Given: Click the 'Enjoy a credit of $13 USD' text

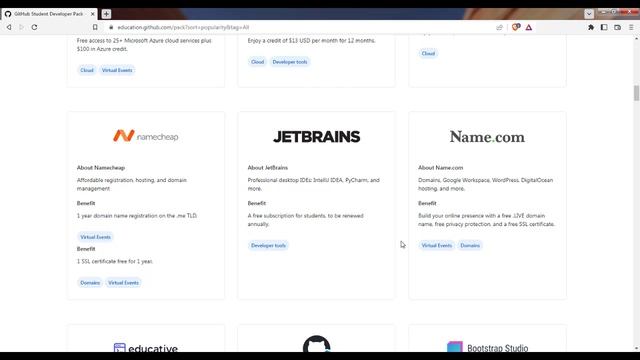Looking at the screenshot, I should point(311,40).
